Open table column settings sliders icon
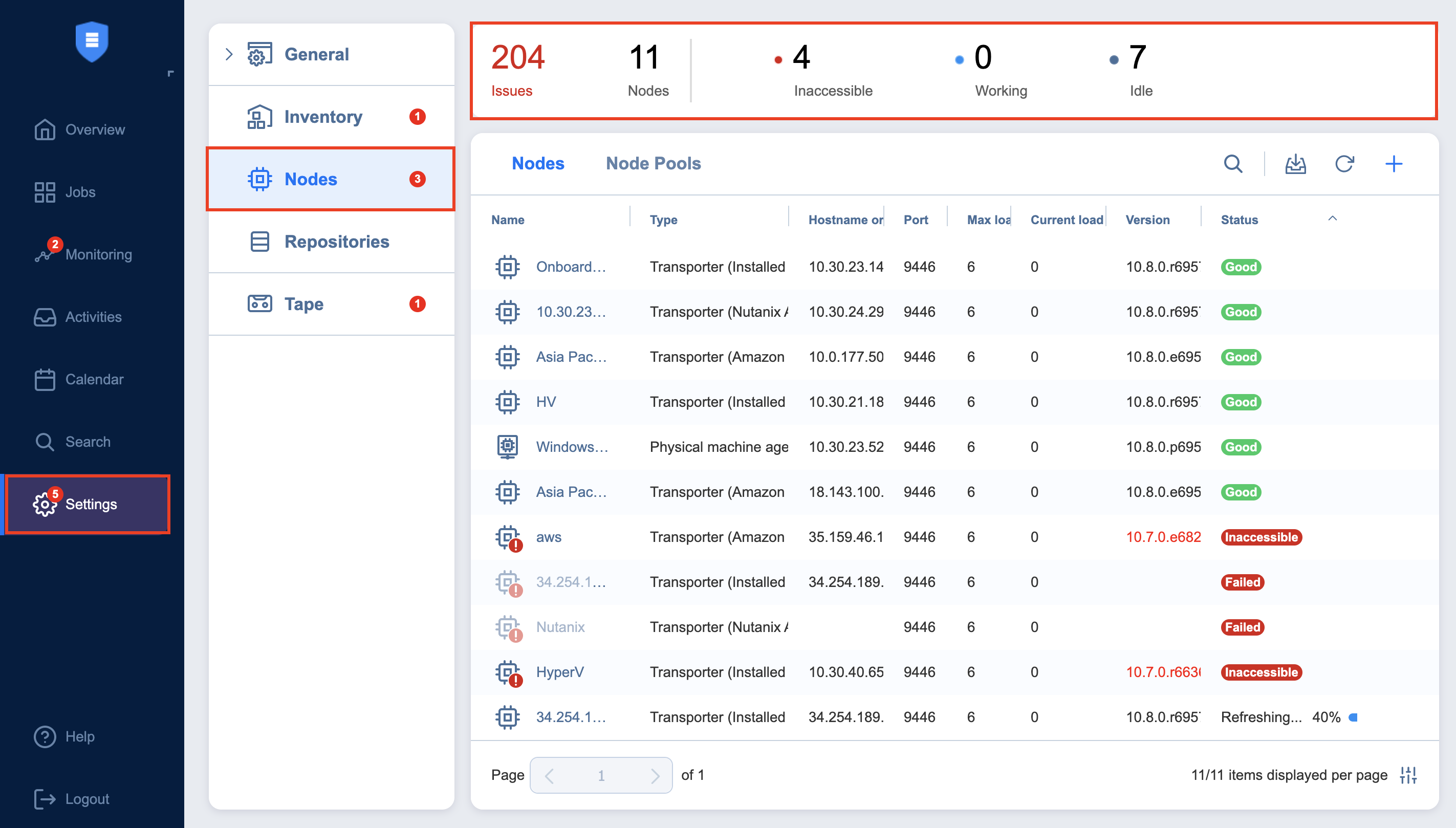Screen dimensions: 1456x828 1408,775
